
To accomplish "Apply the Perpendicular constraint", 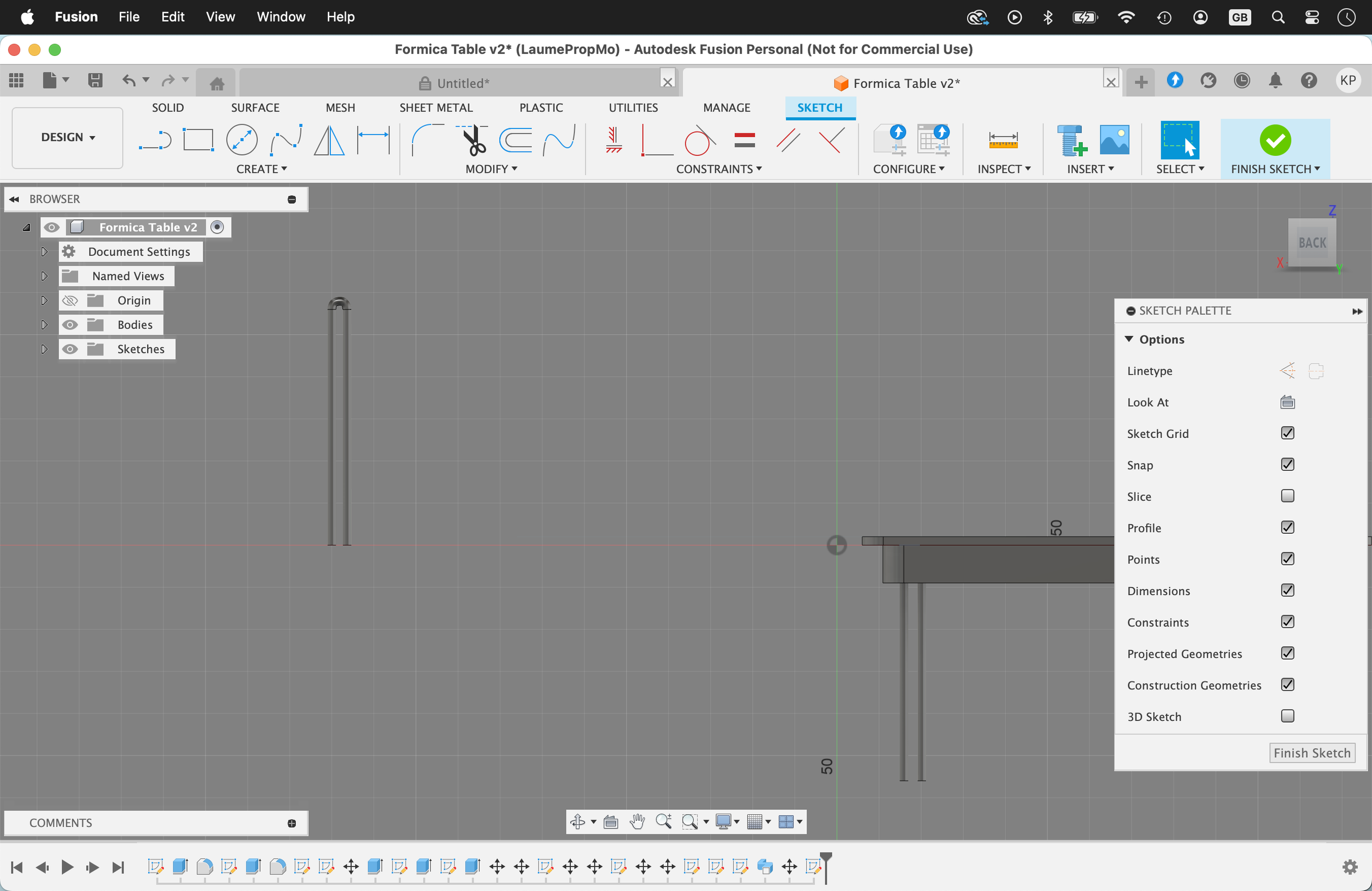I will point(832,140).
